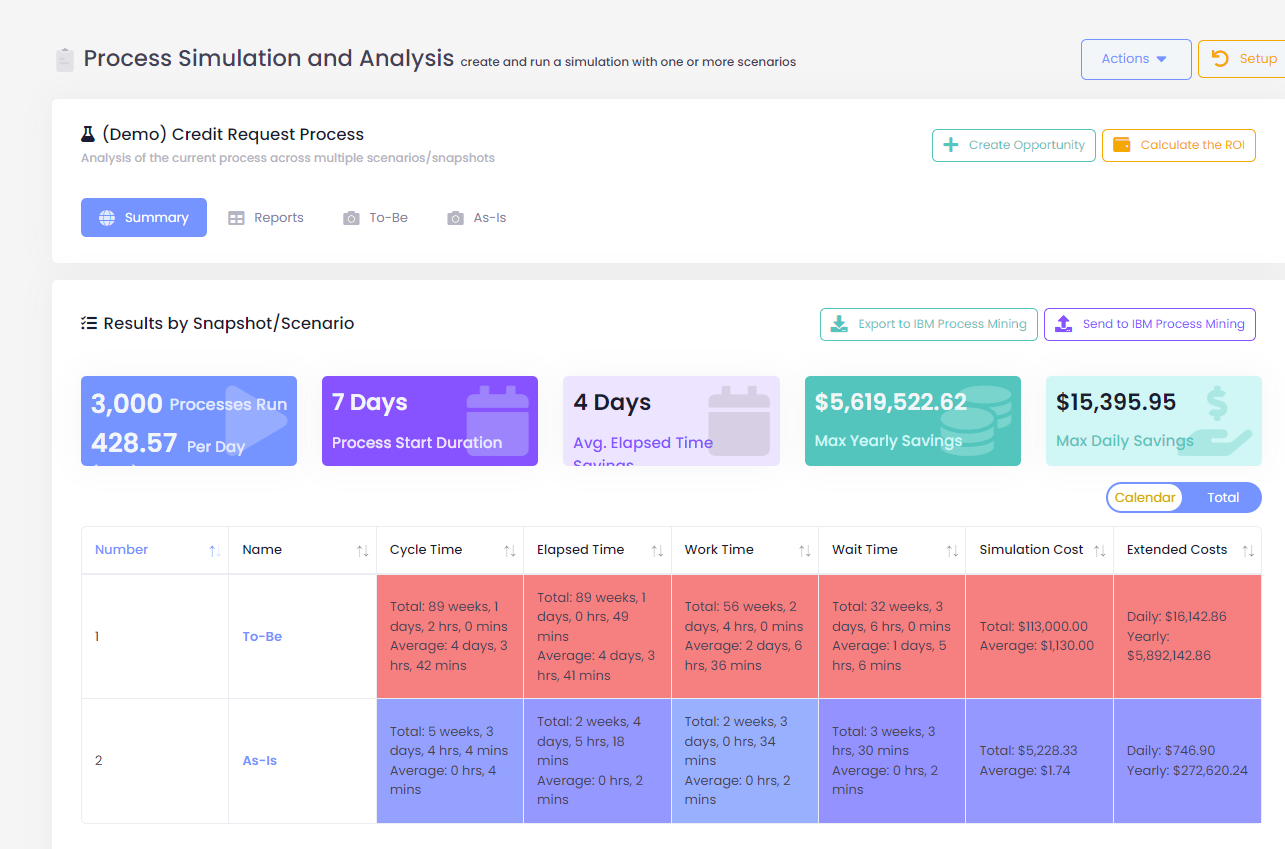Click the Max Yearly Savings card
This screenshot has width=1285, height=849.
(912, 420)
